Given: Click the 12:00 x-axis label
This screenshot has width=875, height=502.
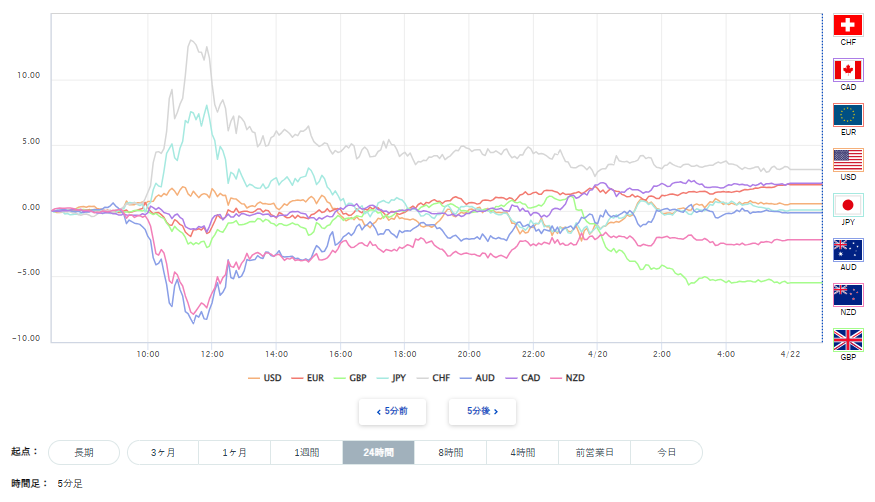Looking at the screenshot, I should 212,354.
